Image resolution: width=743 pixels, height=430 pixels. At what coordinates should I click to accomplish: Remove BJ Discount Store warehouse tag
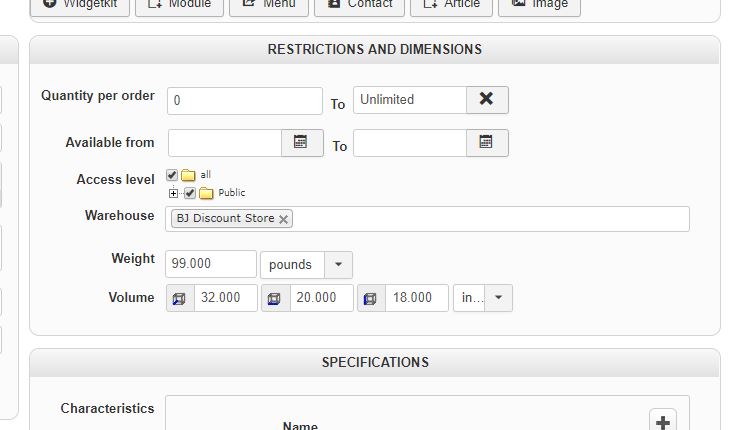[x=284, y=219]
